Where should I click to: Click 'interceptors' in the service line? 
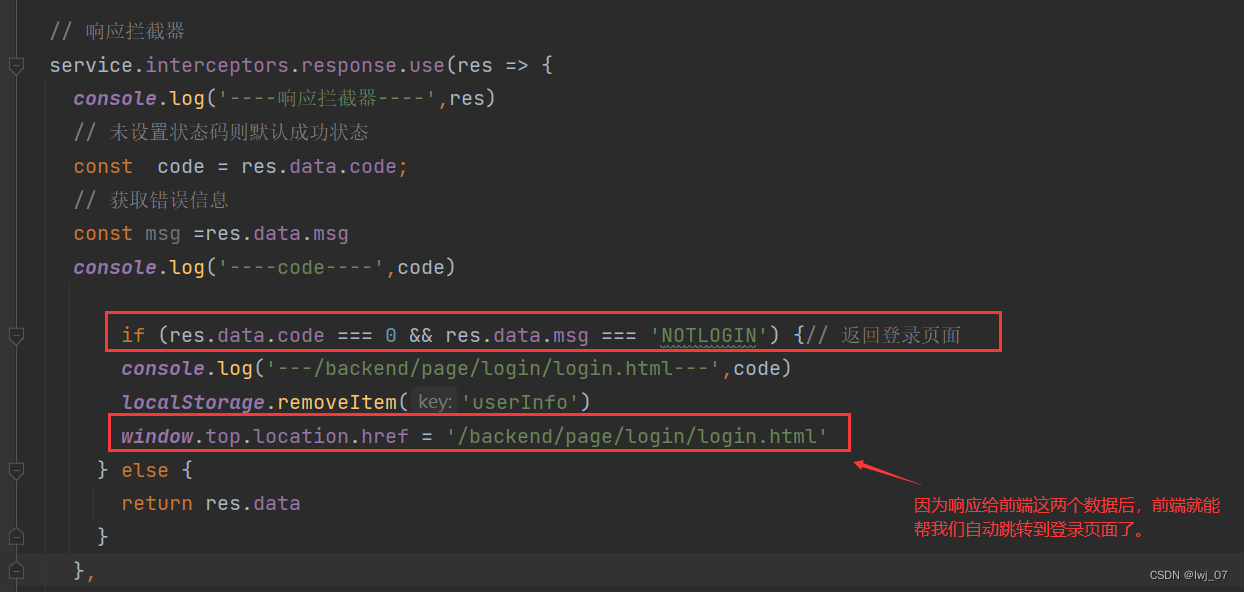(218, 66)
